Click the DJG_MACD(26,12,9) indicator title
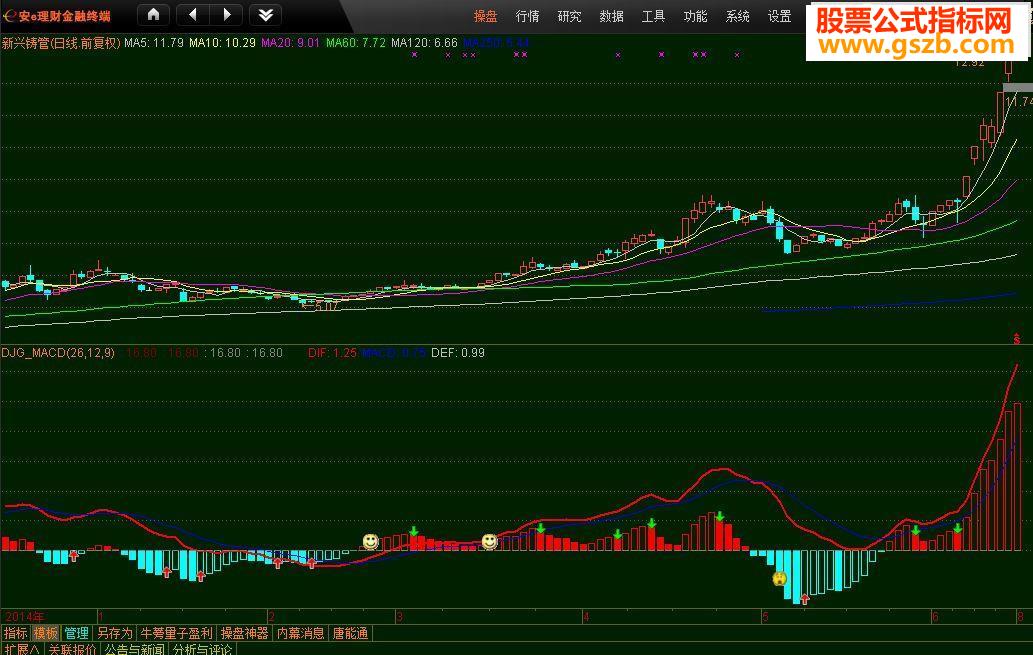This screenshot has height=655, width=1033. [58, 353]
